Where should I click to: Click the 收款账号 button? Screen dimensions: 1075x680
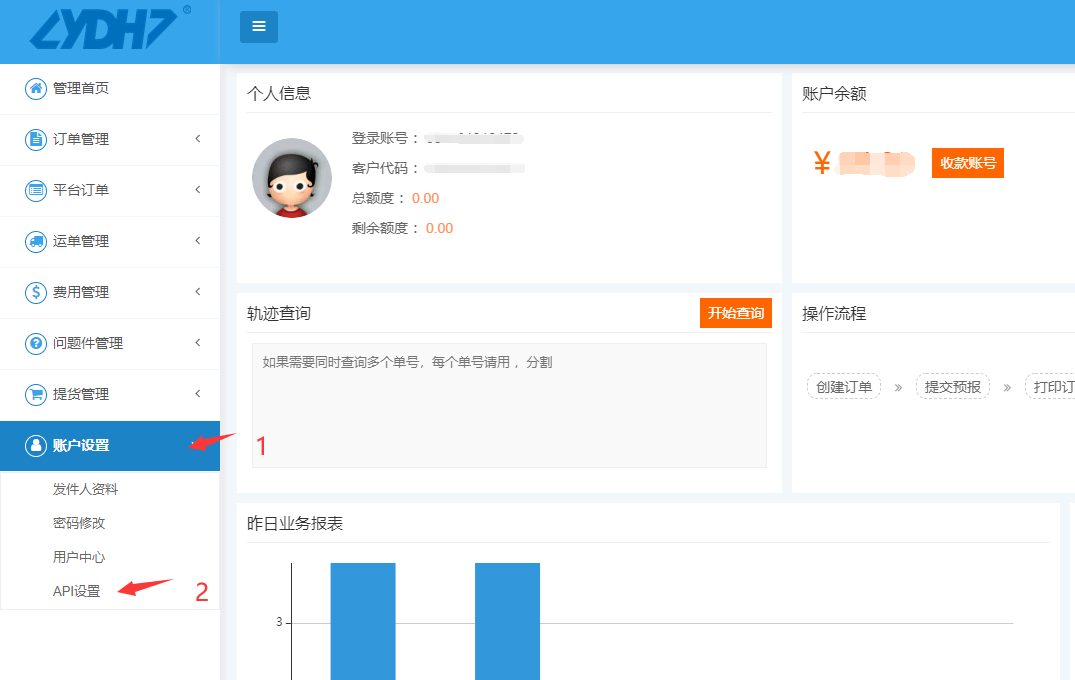967,163
